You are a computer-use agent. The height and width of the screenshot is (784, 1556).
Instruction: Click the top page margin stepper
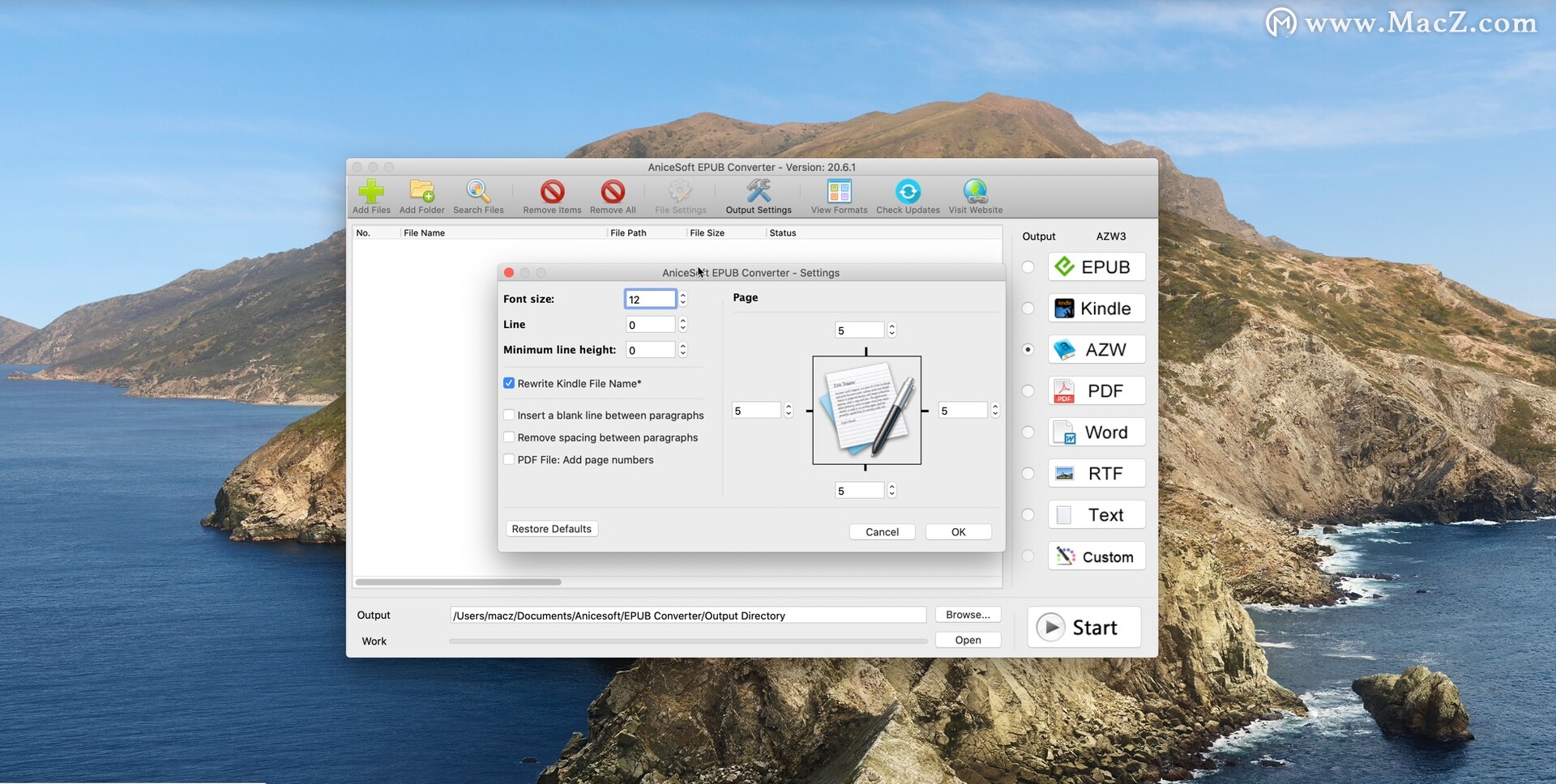point(892,330)
